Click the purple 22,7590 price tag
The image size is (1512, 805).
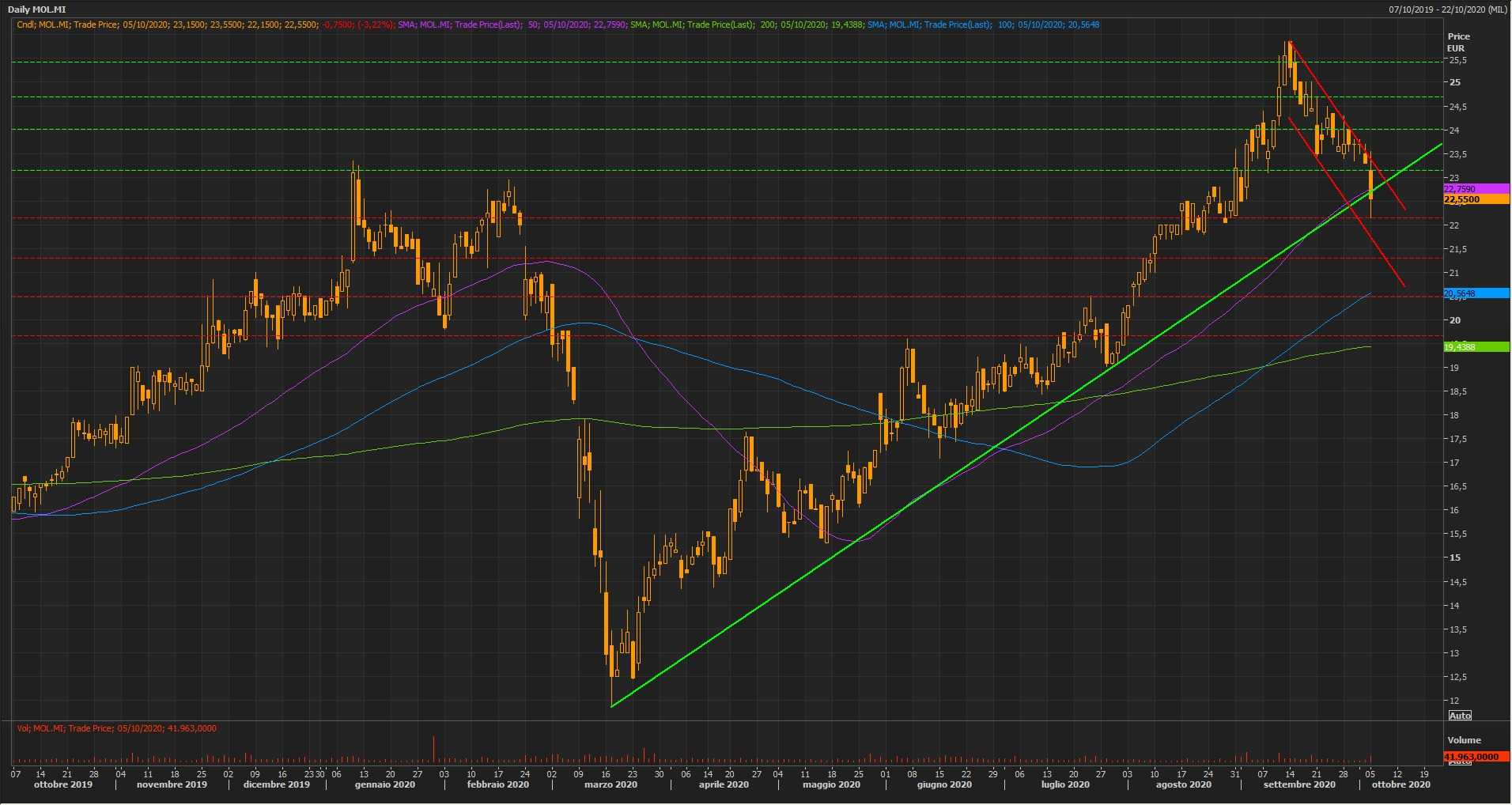pyautogui.click(x=1476, y=189)
